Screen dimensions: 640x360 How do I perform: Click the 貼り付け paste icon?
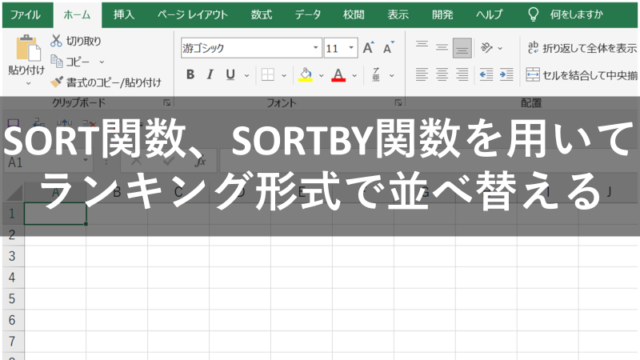click(x=28, y=48)
